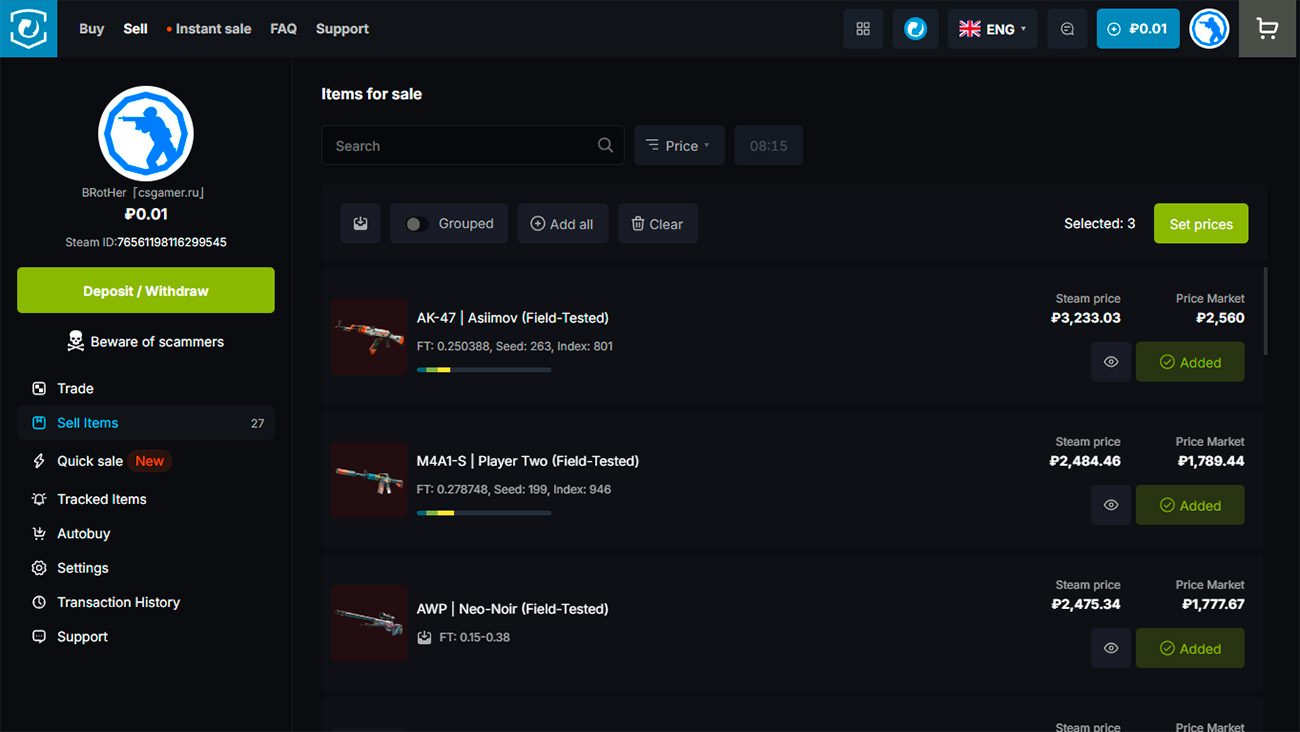Click the M4A1-S | Player Two (Field-Tested) title
1300x732 pixels.
tap(528, 461)
